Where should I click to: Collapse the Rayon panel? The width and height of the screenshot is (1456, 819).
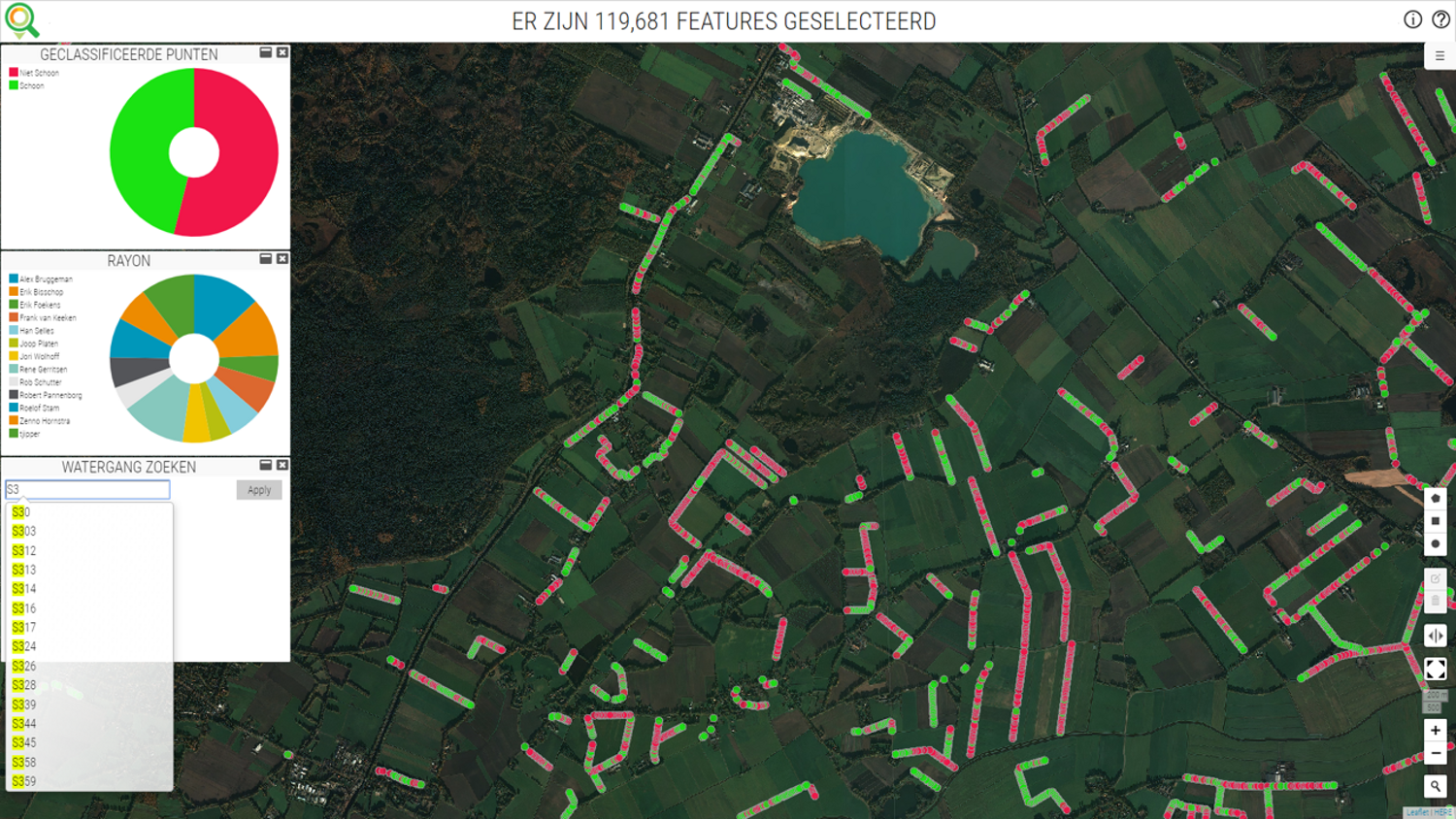click(x=265, y=259)
